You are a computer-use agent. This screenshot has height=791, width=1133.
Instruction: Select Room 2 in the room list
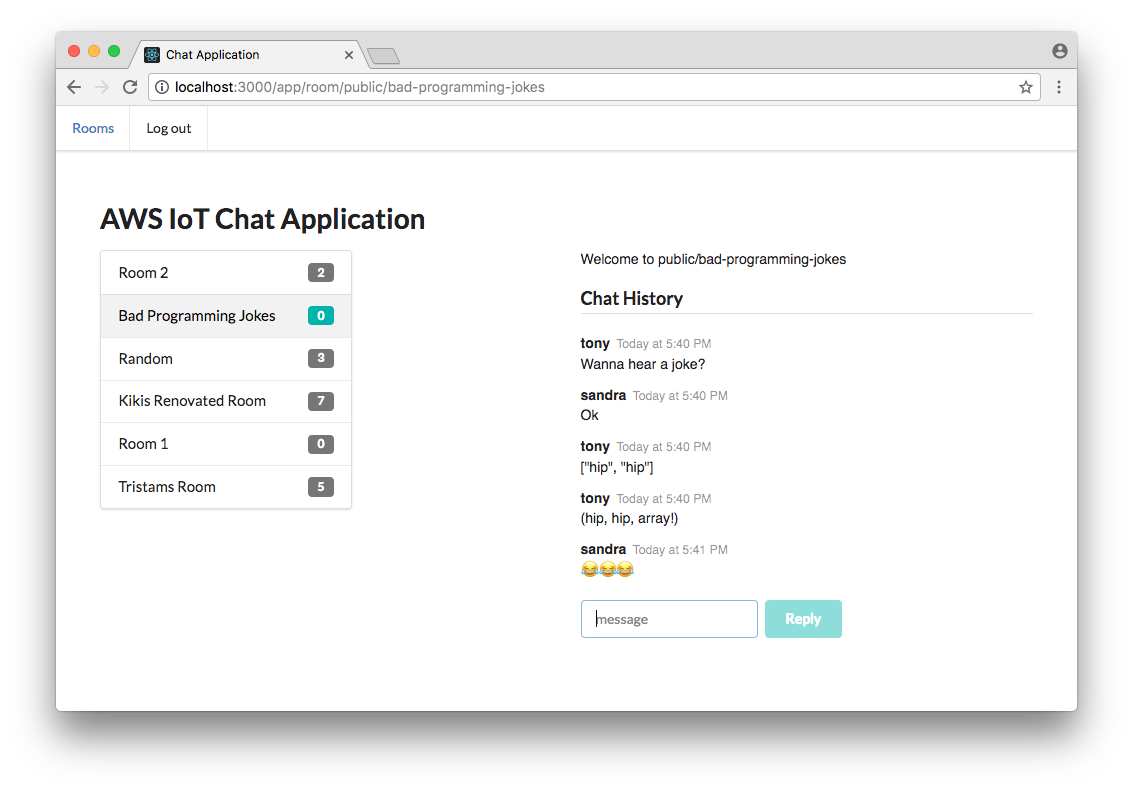(x=226, y=273)
